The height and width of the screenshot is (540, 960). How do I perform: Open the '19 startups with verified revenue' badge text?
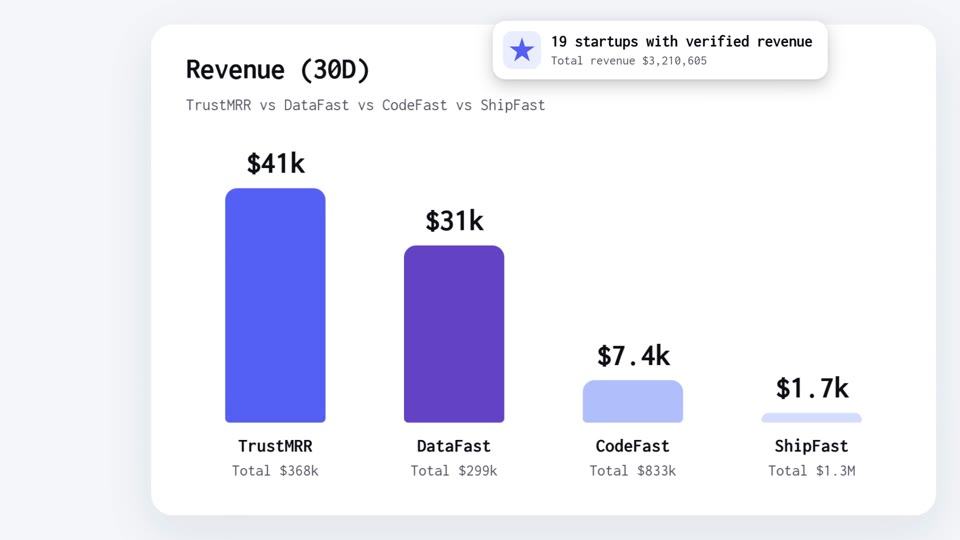[x=681, y=42]
